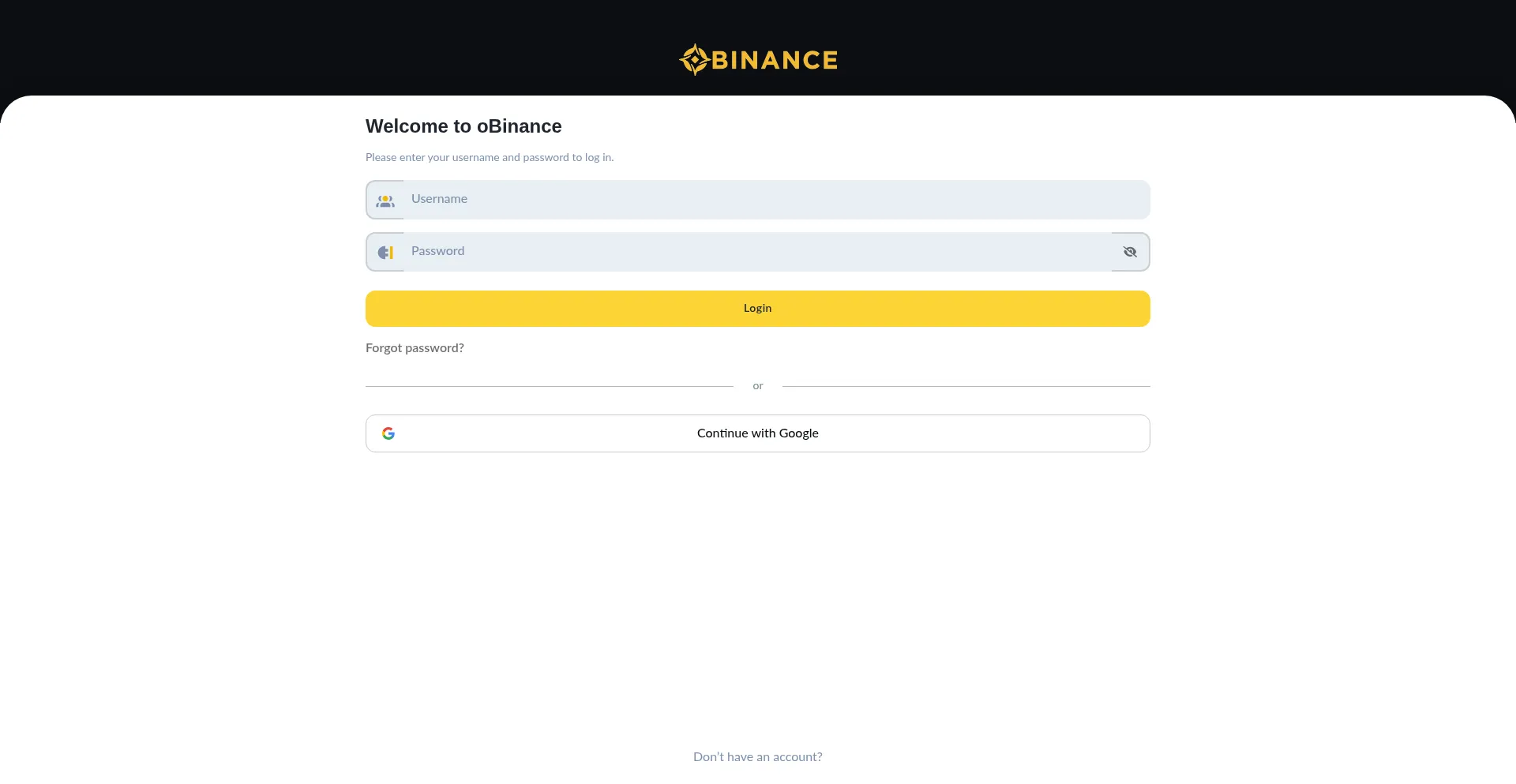
Task: Click the Binance logo at the top
Action: (x=757, y=58)
